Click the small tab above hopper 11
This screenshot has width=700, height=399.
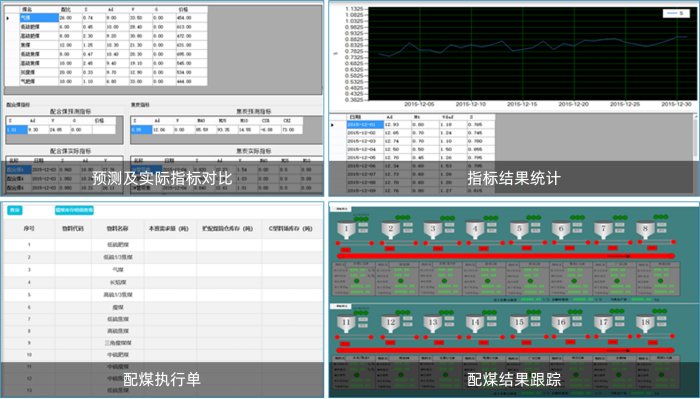[341, 307]
